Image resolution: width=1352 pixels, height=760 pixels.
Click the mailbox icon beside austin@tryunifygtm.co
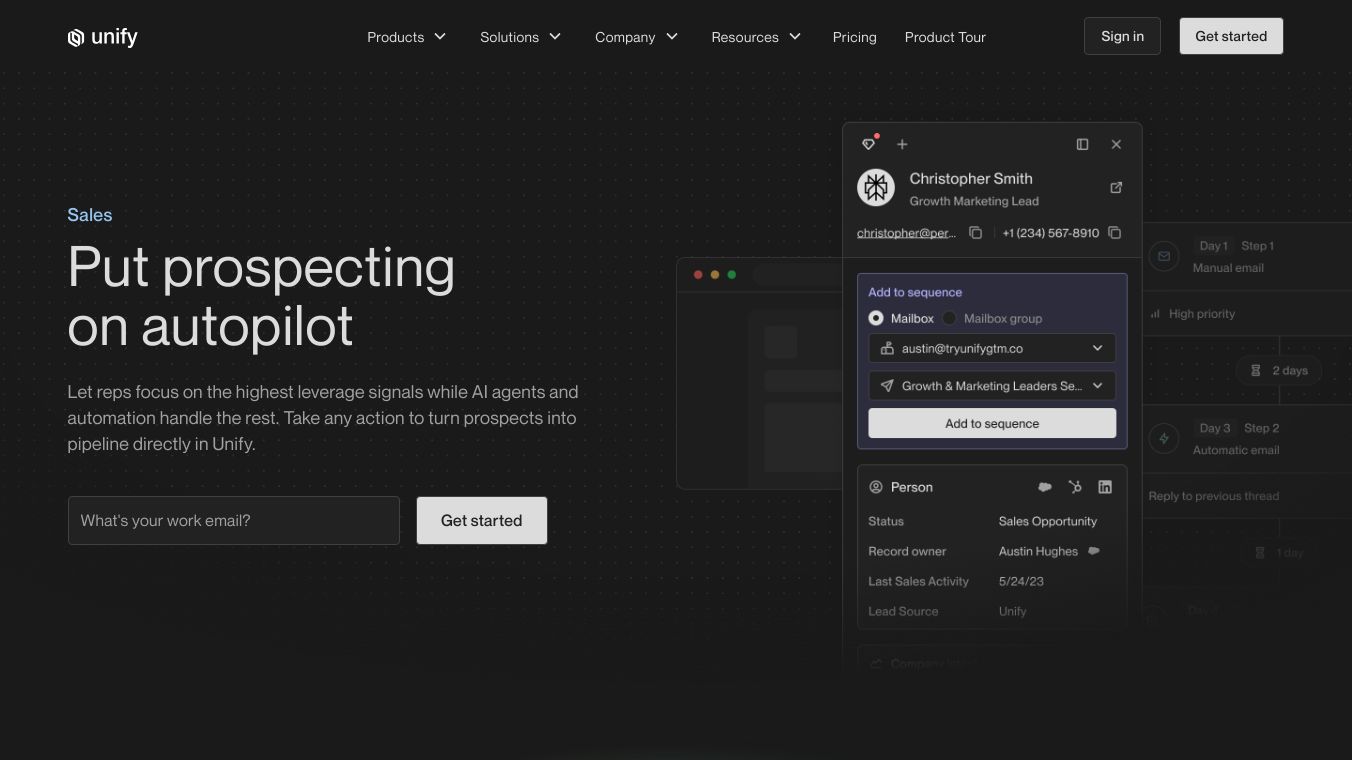pyautogui.click(x=887, y=348)
